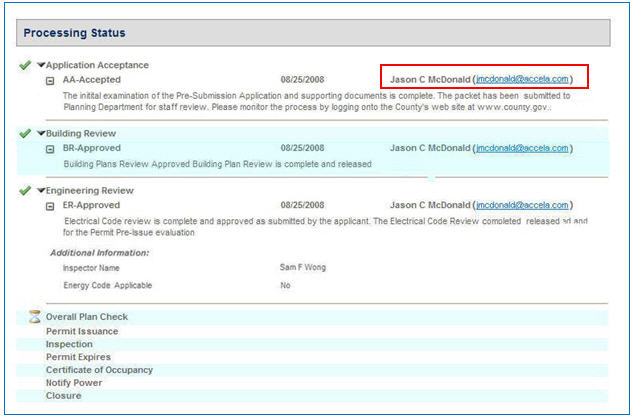635x418 pixels.
Task: Select the Permit Expires step
Action: click(78, 357)
